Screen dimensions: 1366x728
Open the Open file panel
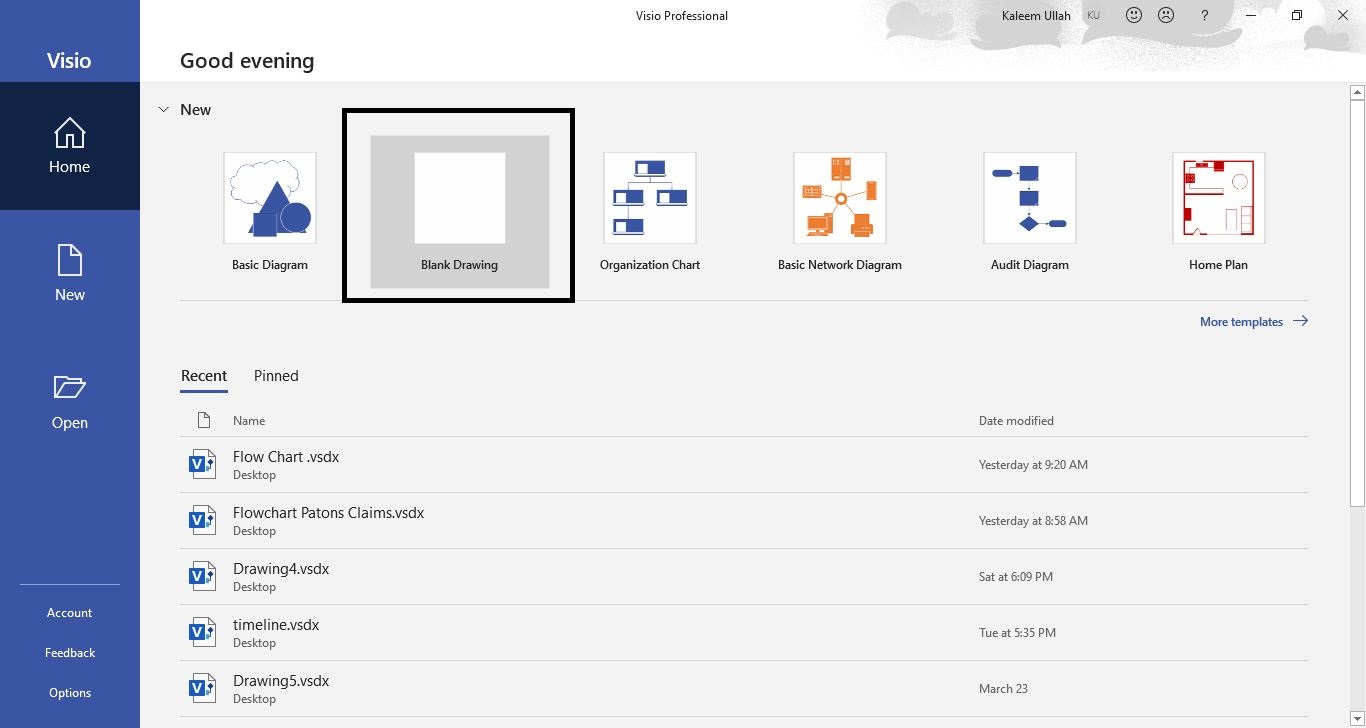(x=69, y=400)
